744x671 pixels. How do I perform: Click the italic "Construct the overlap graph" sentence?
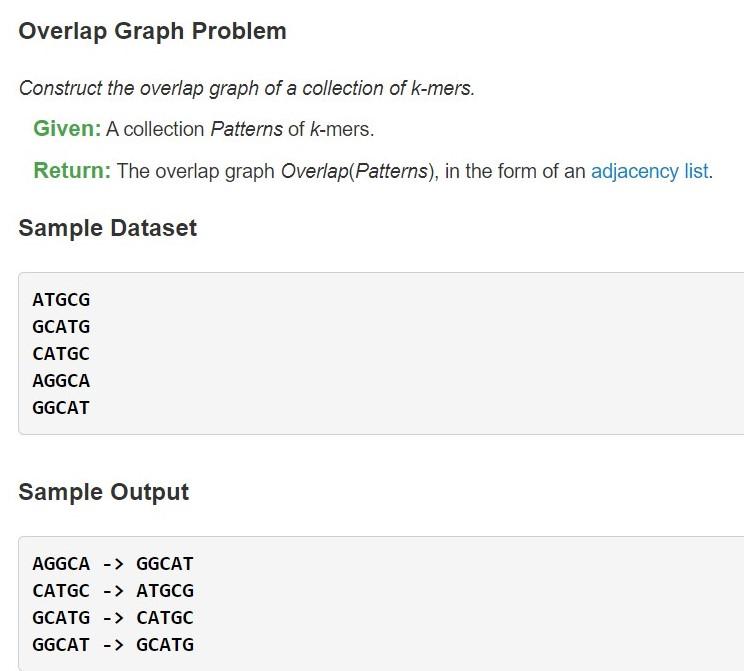click(x=246, y=88)
